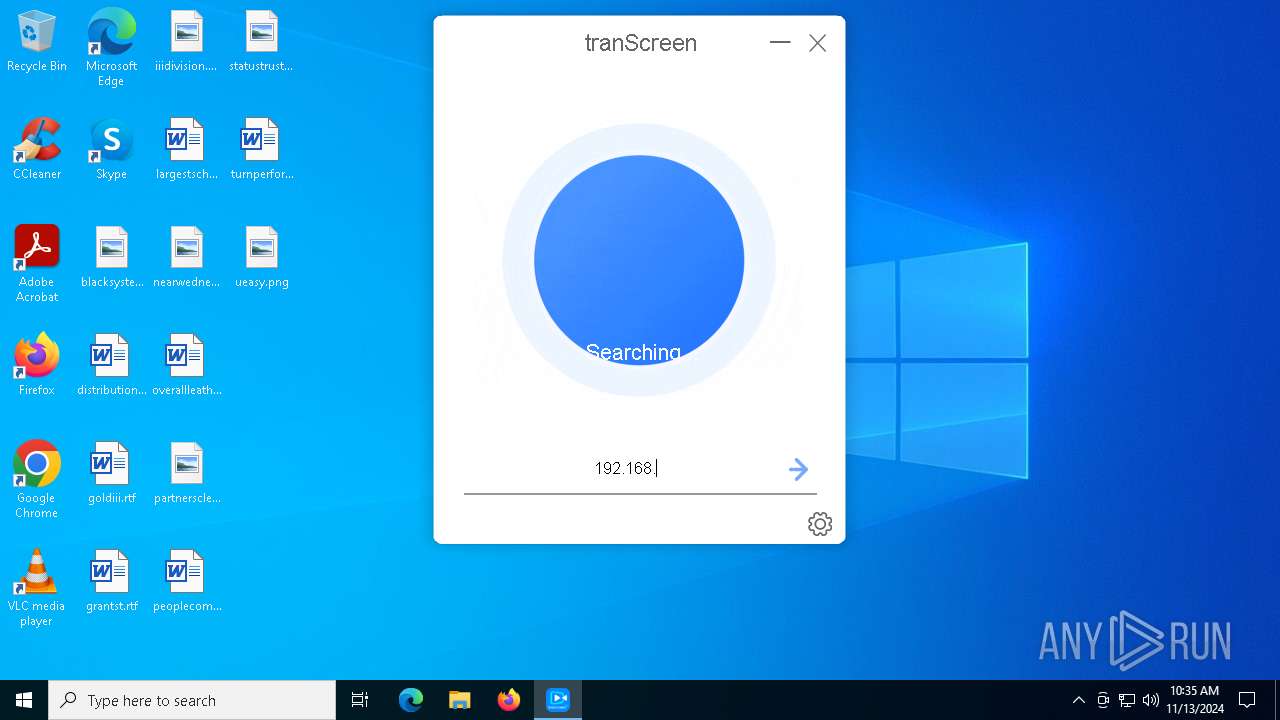Open Microsoft Edge desktop shortcut
The height and width of the screenshot is (720, 1280).
pyautogui.click(x=111, y=47)
